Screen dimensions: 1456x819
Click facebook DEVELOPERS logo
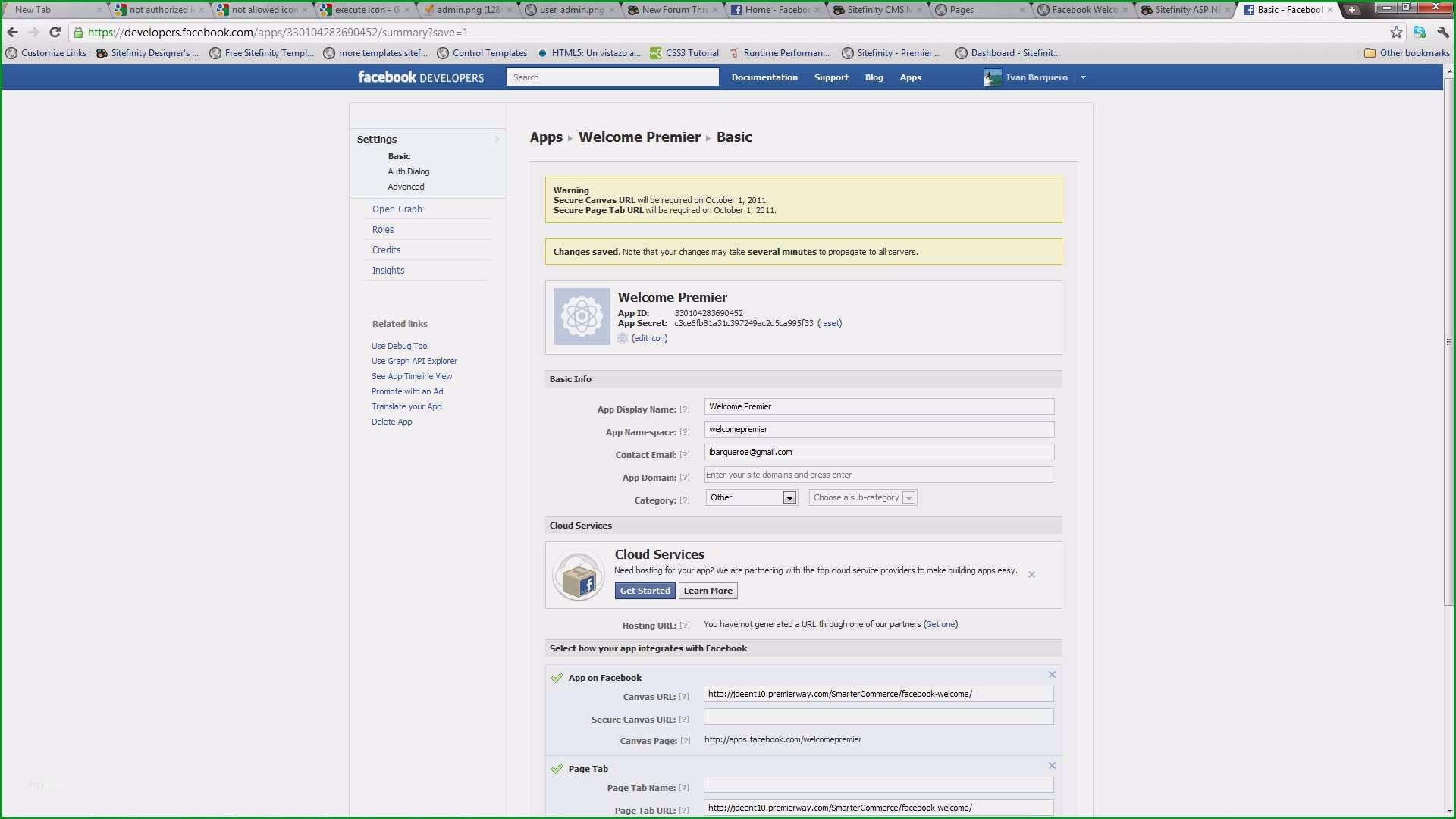(421, 77)
